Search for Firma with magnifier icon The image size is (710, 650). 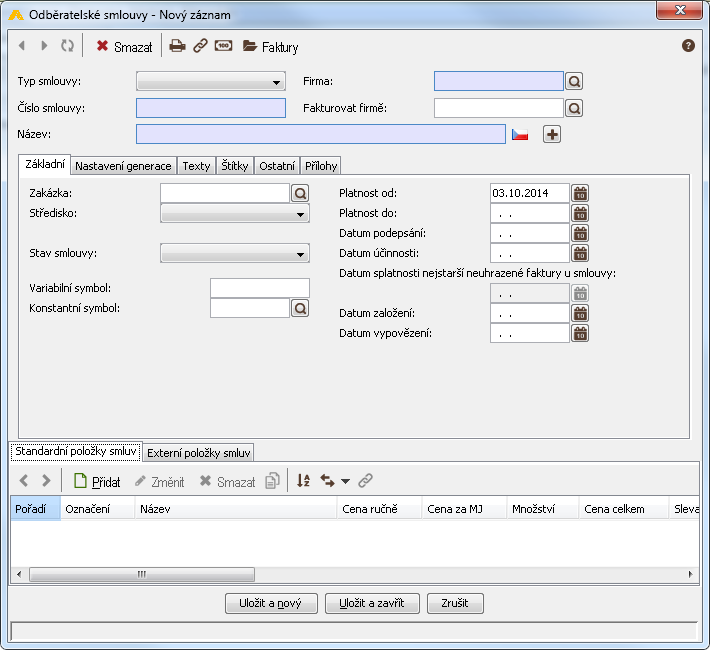click(x=574, y=82)
